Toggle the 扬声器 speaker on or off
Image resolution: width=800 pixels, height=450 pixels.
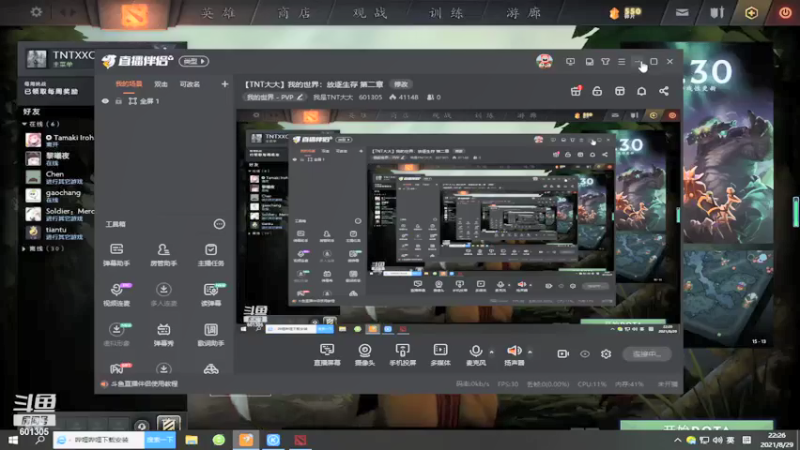[x=514, y=355]
